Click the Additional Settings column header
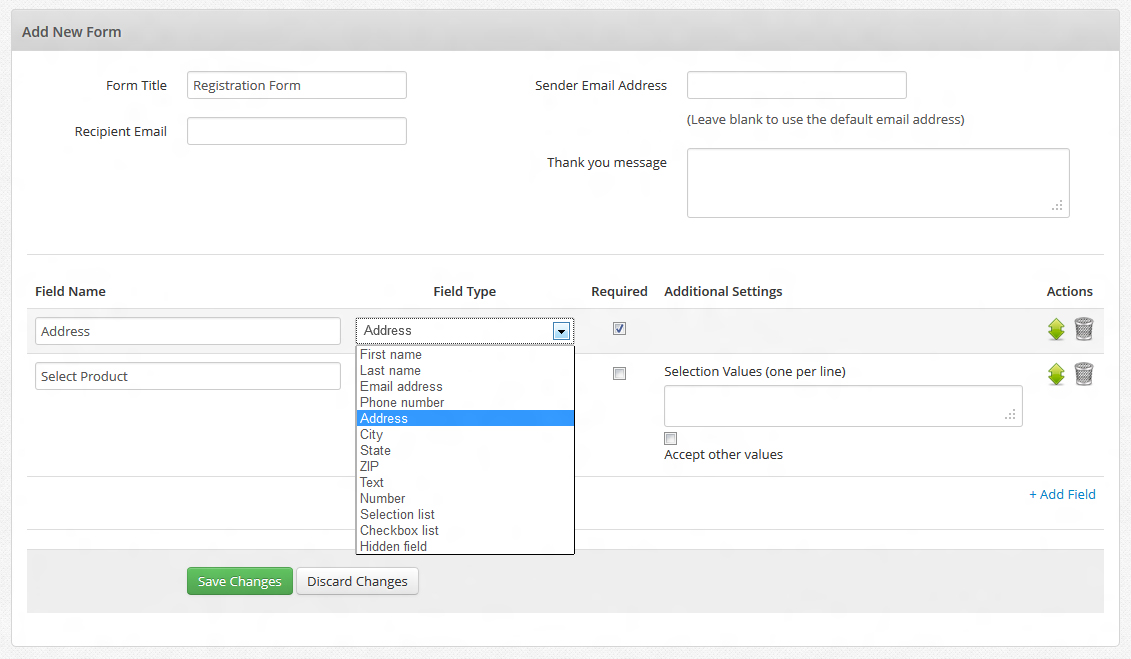Image resolution: width=1131 pixels, height=659 pixels. click(x=723, y=291)
